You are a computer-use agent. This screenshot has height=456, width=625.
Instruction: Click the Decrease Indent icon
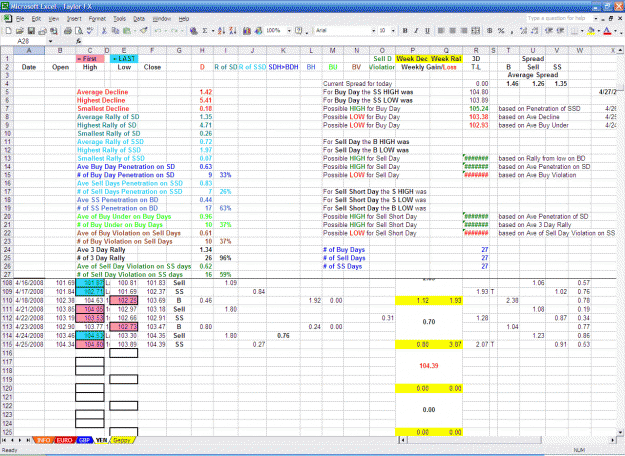pyautogui.click(x=549, y=31)
